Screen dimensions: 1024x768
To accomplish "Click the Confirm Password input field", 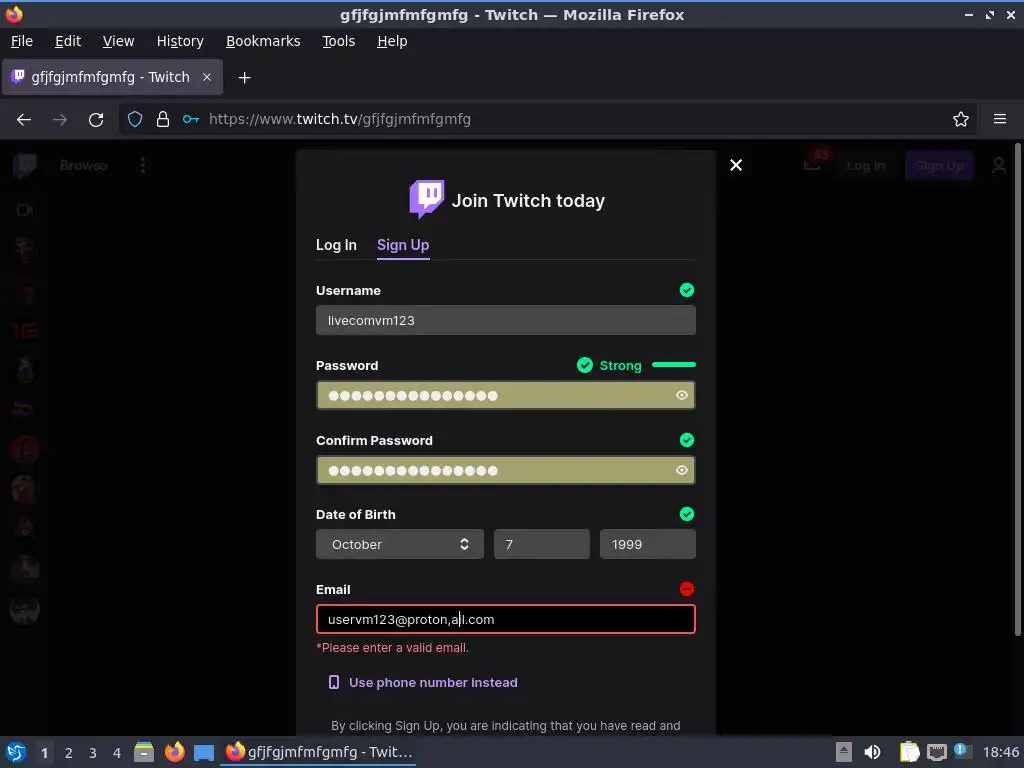I will pyautogui.click(x=505, y=470).
